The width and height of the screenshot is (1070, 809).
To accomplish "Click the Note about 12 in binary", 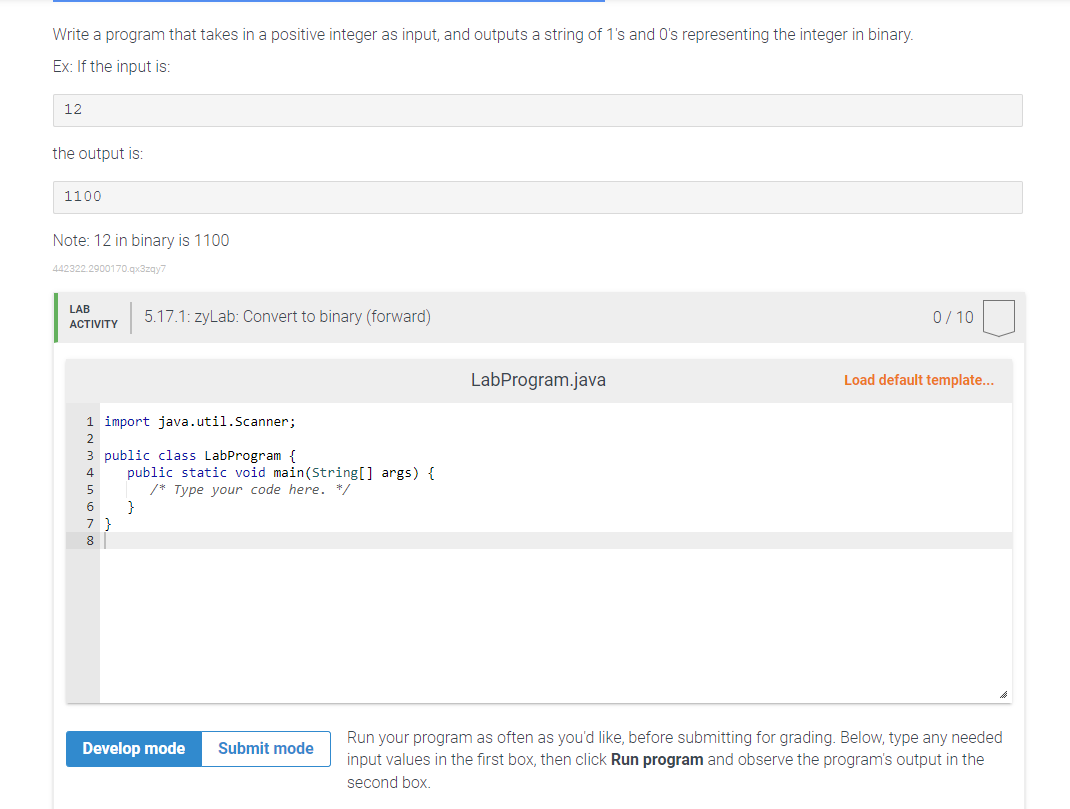I will click(140, 240).
